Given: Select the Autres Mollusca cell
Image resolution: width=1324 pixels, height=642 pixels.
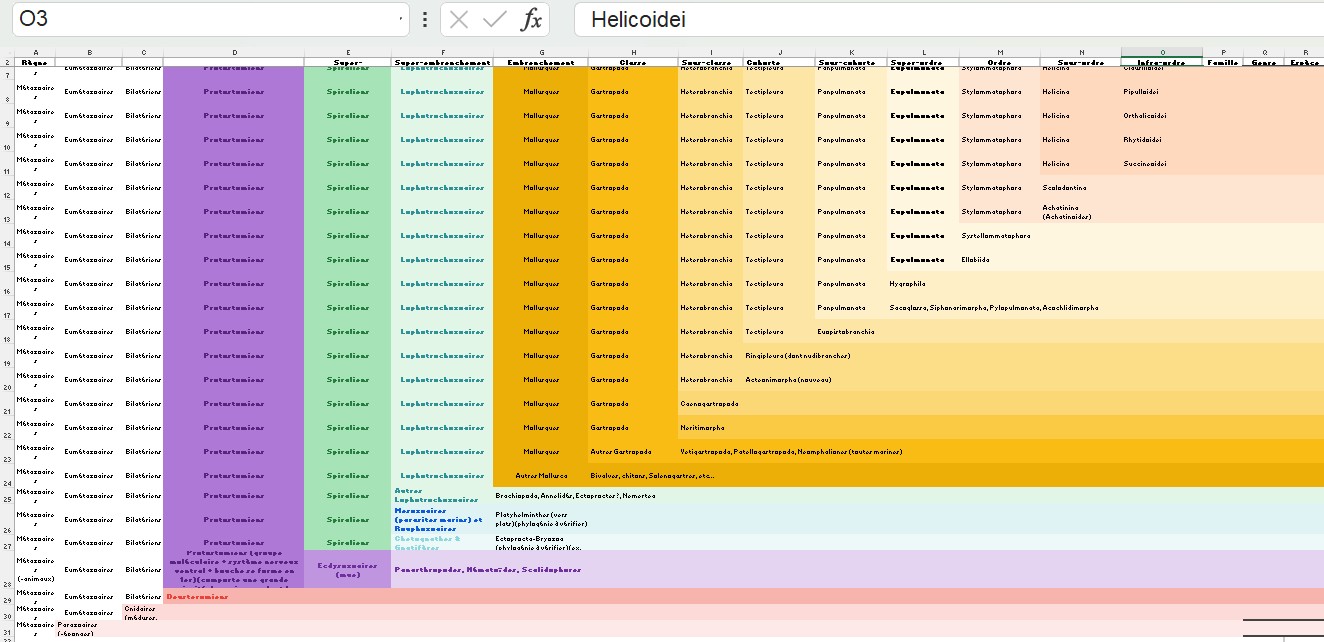Looking at the screenshot, I should [x=541, y=476].
